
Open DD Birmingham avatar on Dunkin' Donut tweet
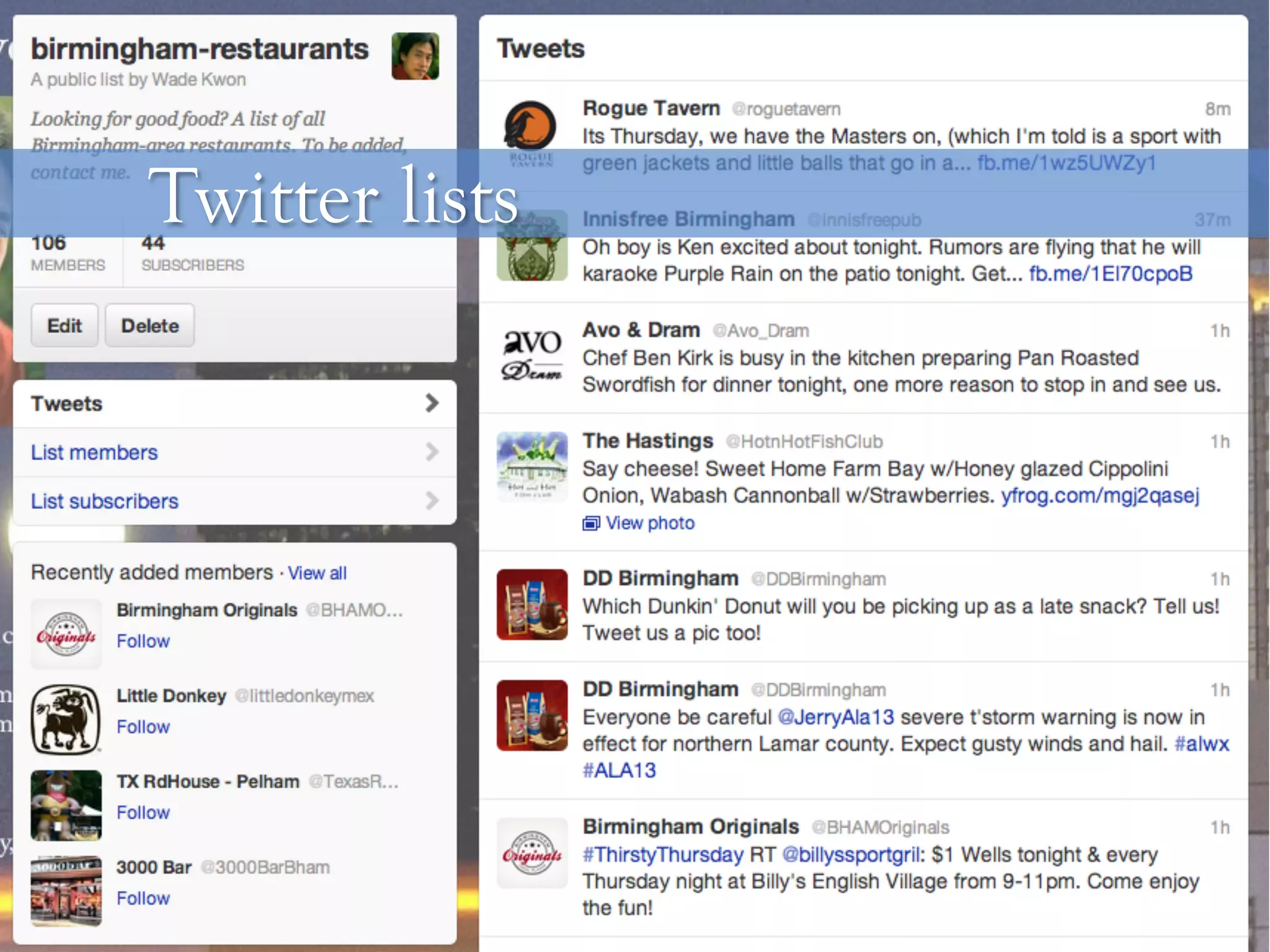[x=531, y=604]
